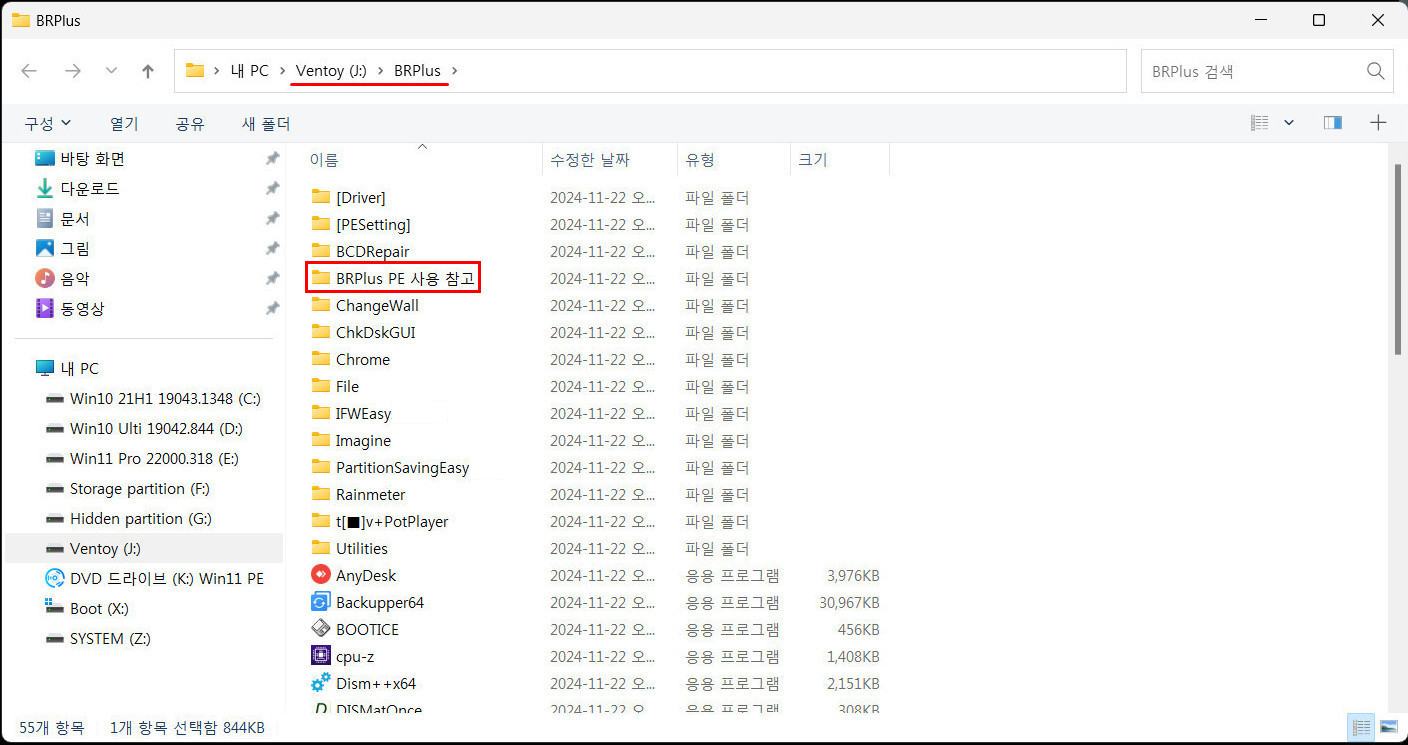
Task: Go back with the back arrow
Action: point(29,71)
